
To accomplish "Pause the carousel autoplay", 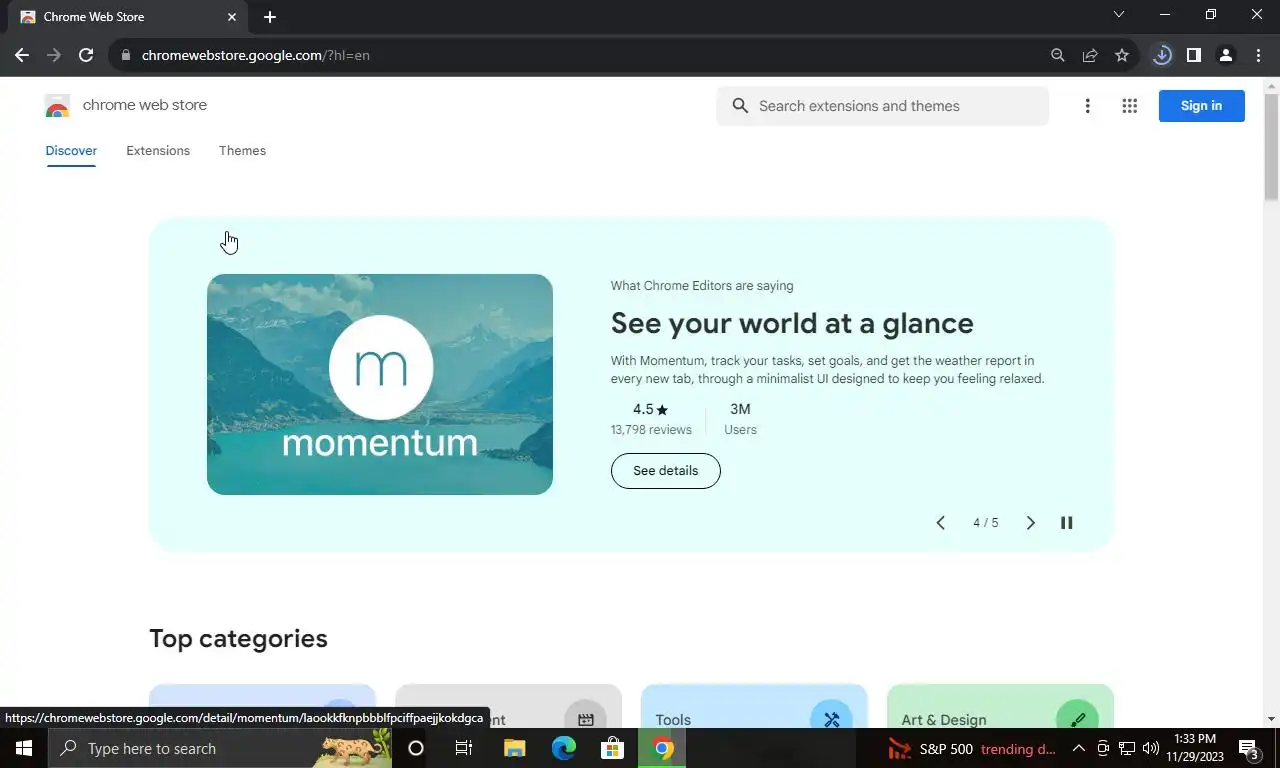I will (1067, 523).
